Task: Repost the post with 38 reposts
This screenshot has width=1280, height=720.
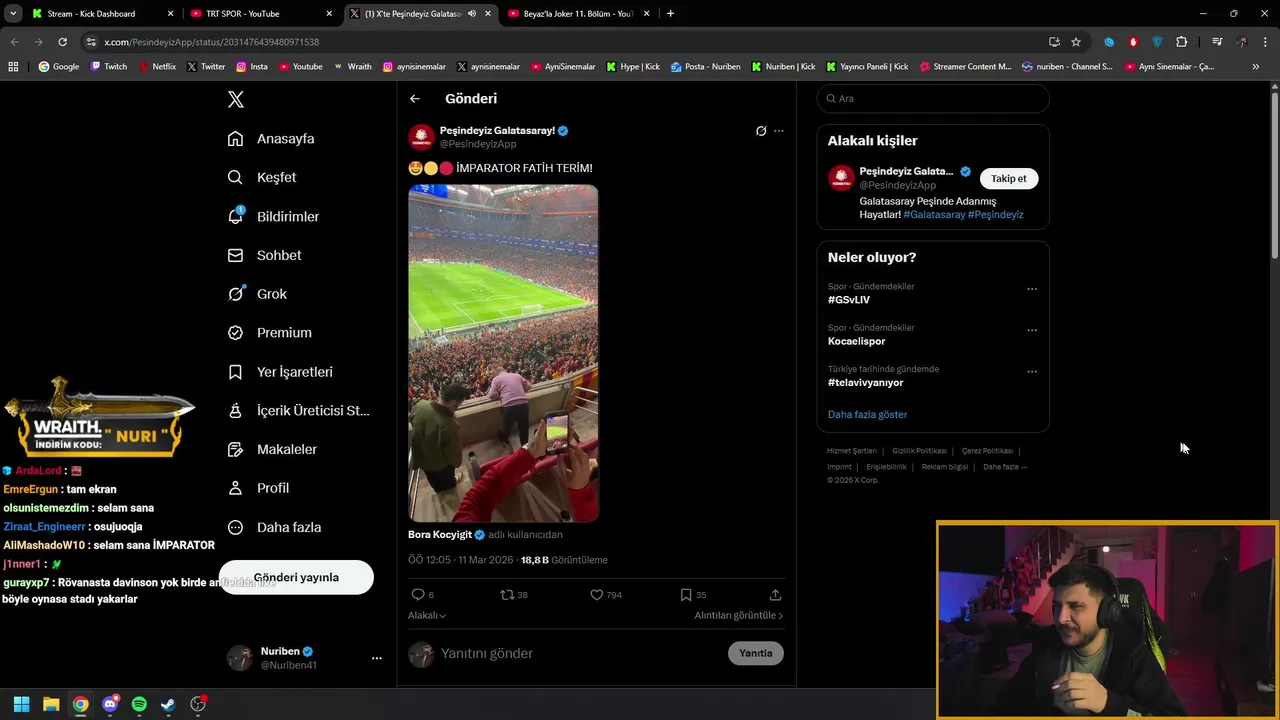Action: point(513,595)
